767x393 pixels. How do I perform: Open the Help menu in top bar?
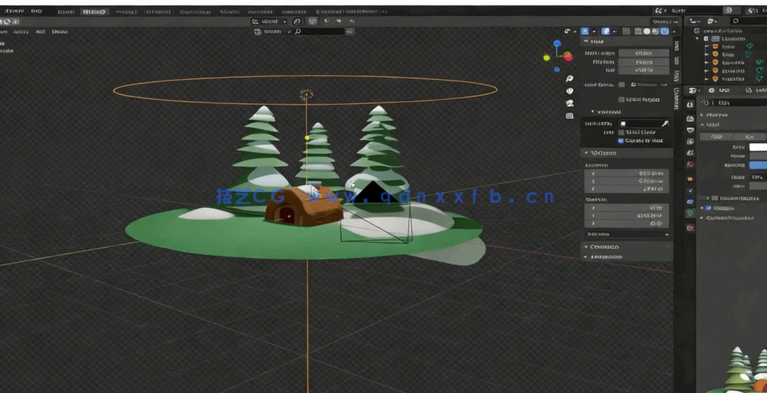36,11
